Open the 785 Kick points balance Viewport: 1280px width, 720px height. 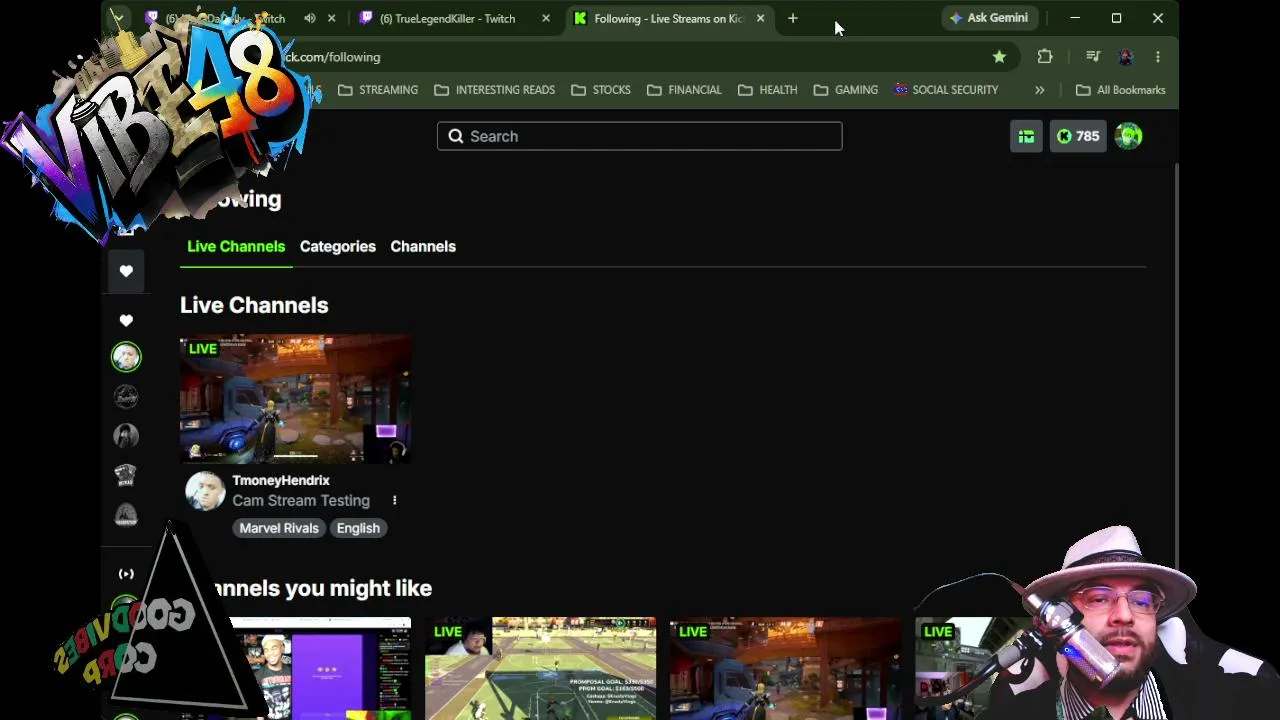[1078, 136]
